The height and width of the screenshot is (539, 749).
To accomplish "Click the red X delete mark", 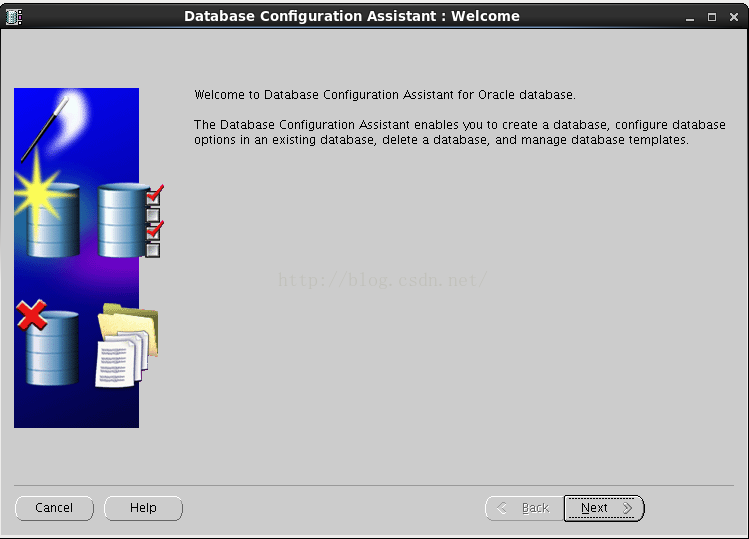I will pyautogui.click(x=32, y=318).
